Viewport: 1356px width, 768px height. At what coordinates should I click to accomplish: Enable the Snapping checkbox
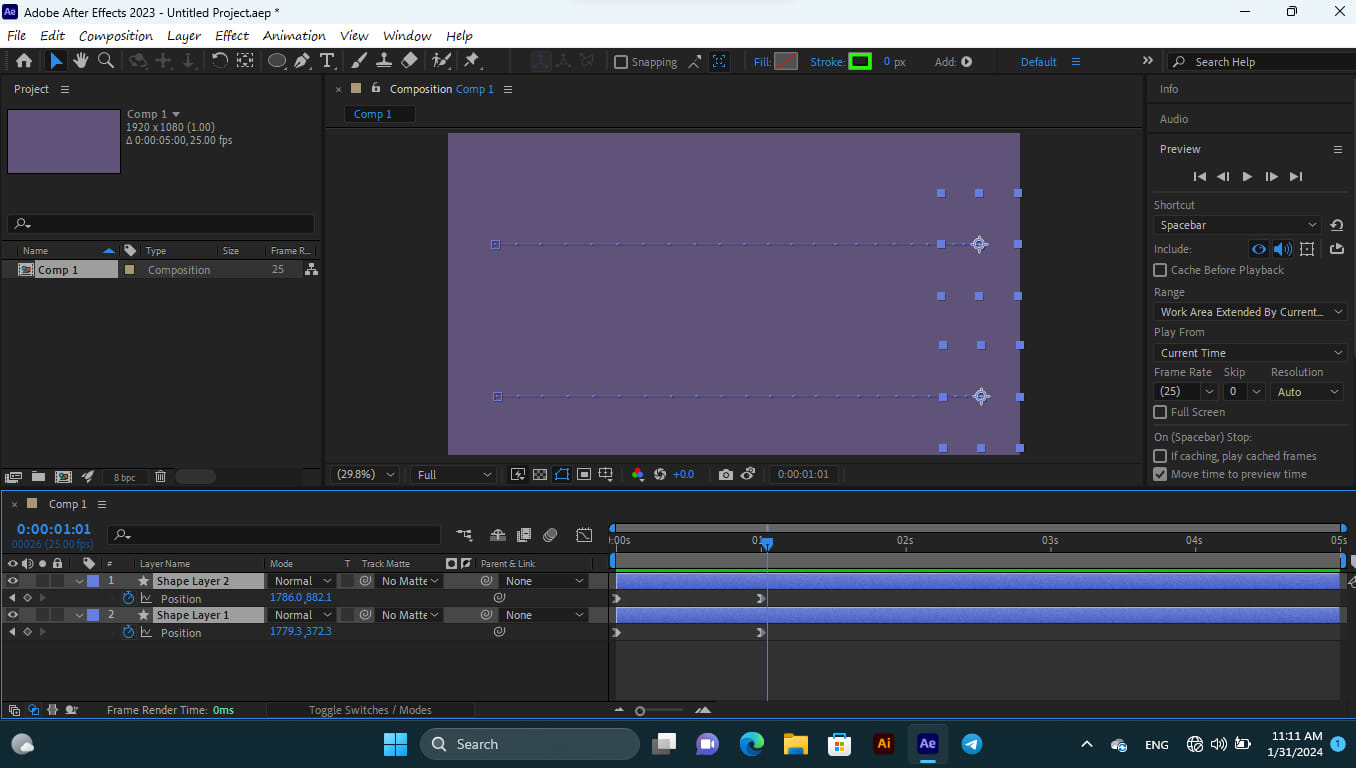coord(621,62)
